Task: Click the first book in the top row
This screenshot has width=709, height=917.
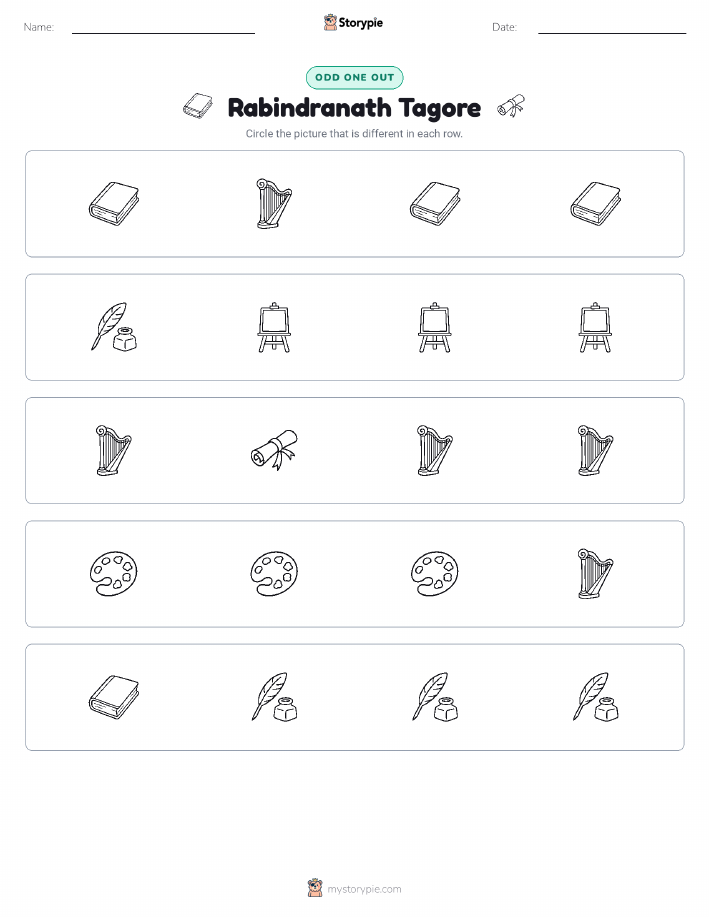Action: pos(113,204)
